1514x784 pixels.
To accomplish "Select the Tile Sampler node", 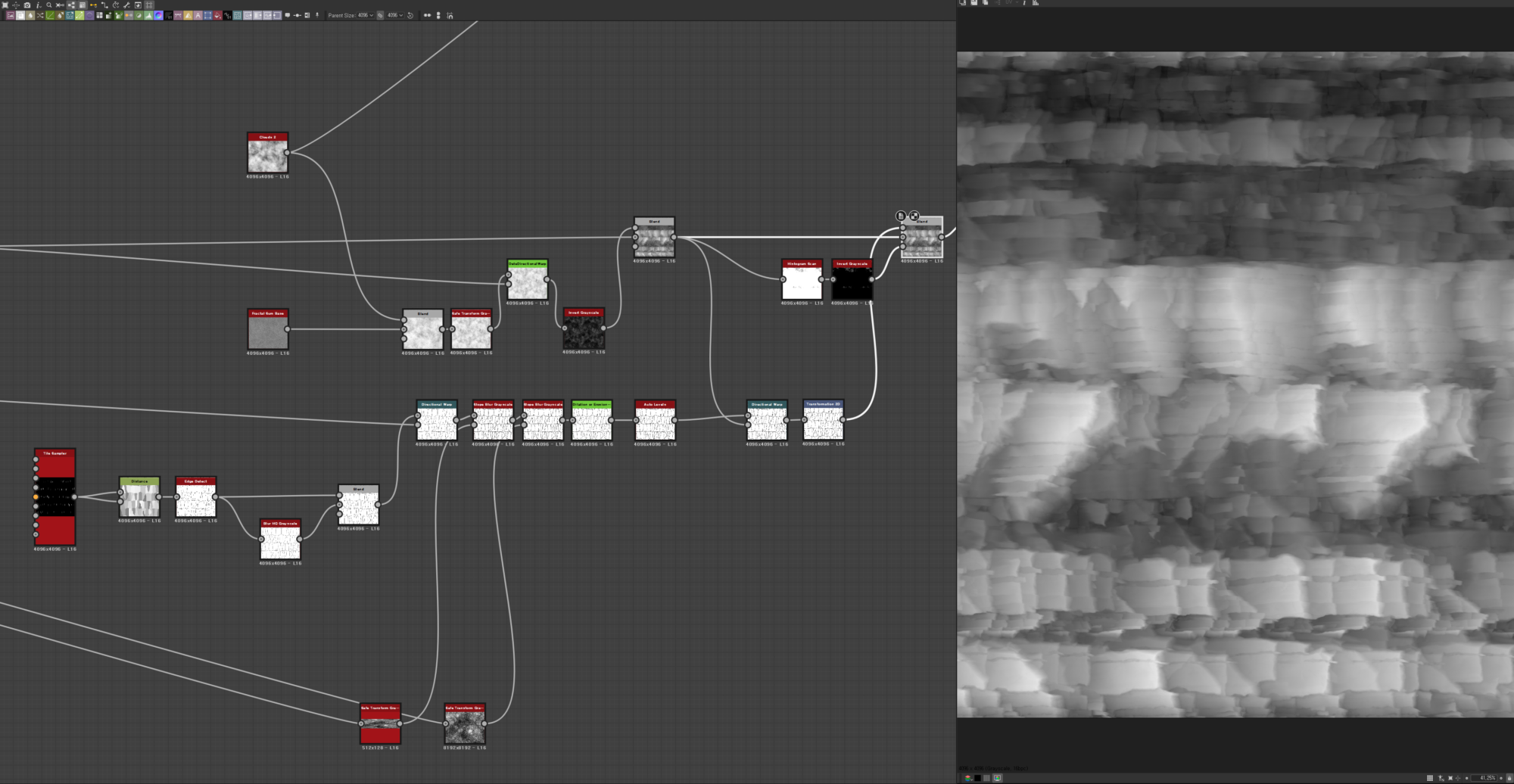I will 55,496.
